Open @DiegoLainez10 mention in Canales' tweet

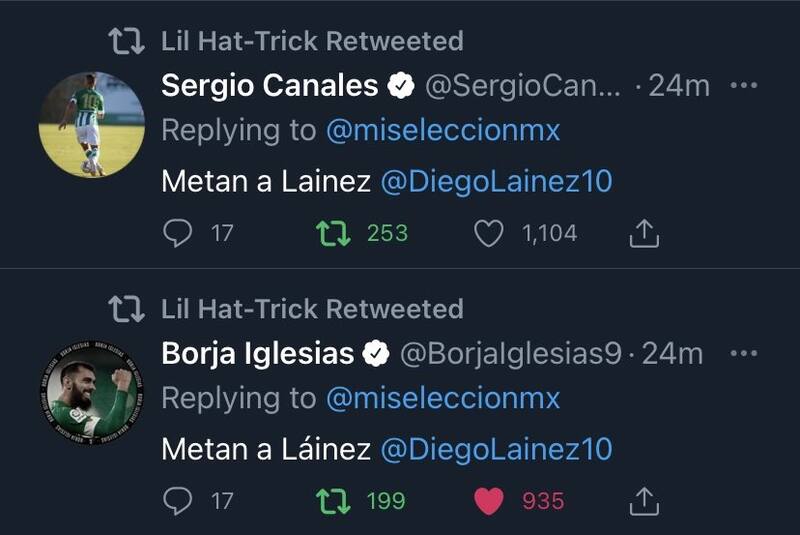coord(496,181)
